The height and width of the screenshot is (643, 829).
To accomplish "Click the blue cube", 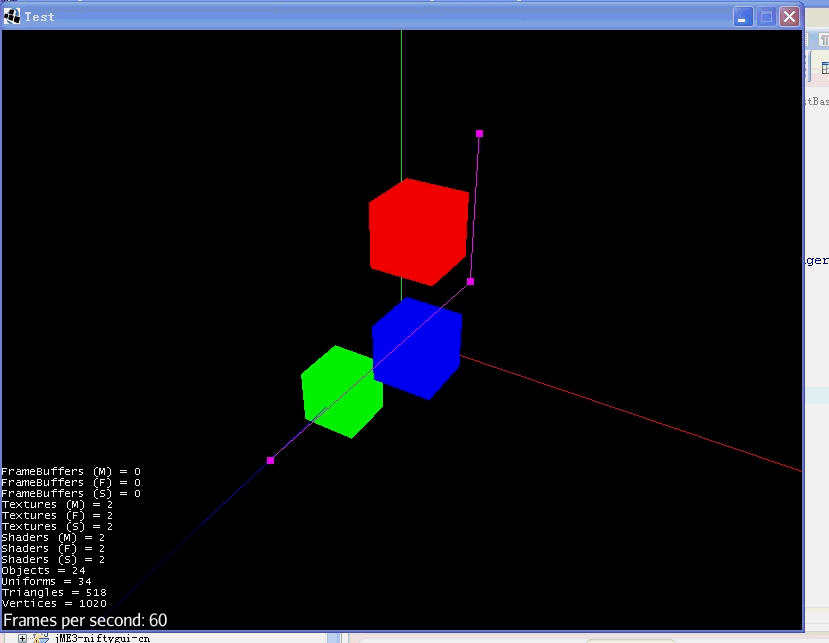I will pos(417,348).
